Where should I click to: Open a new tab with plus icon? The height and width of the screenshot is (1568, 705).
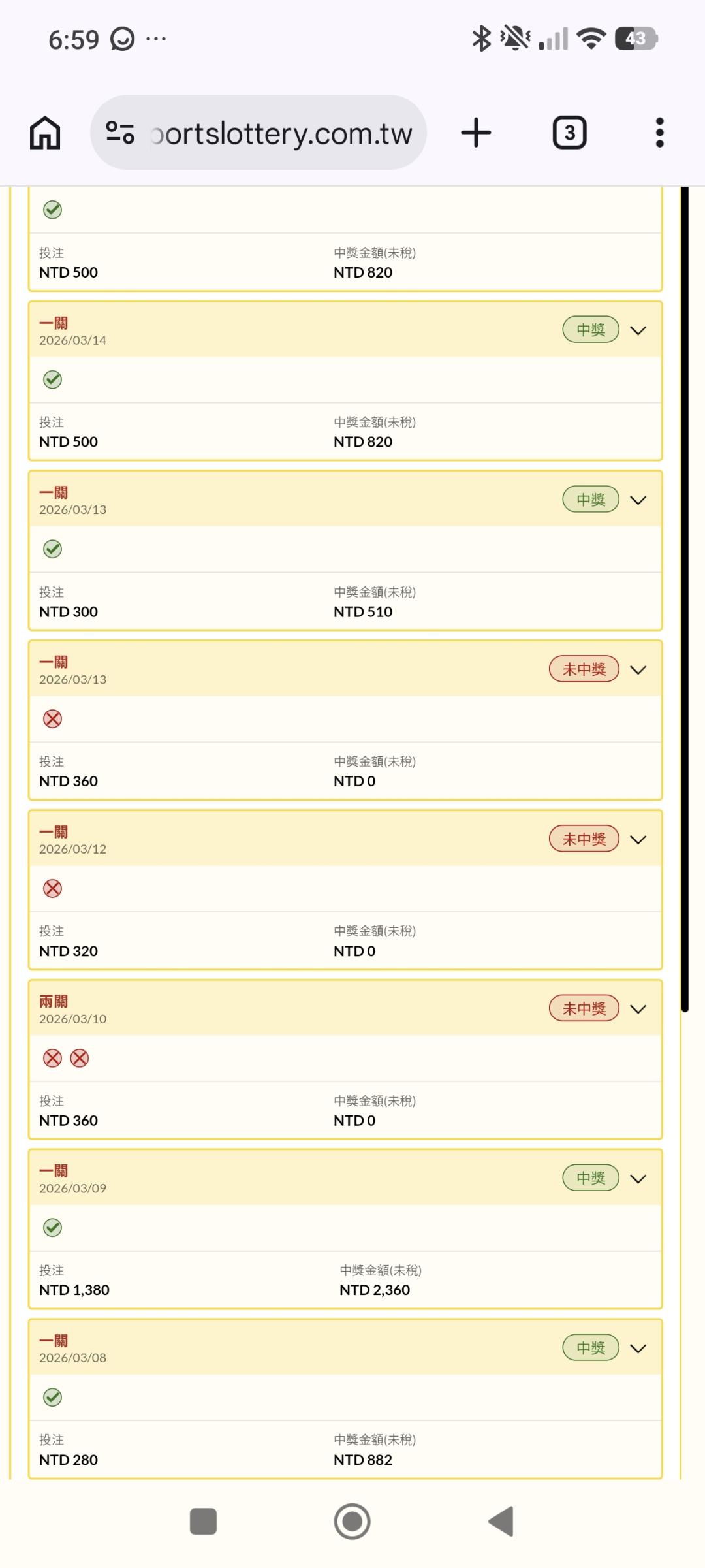476,133
